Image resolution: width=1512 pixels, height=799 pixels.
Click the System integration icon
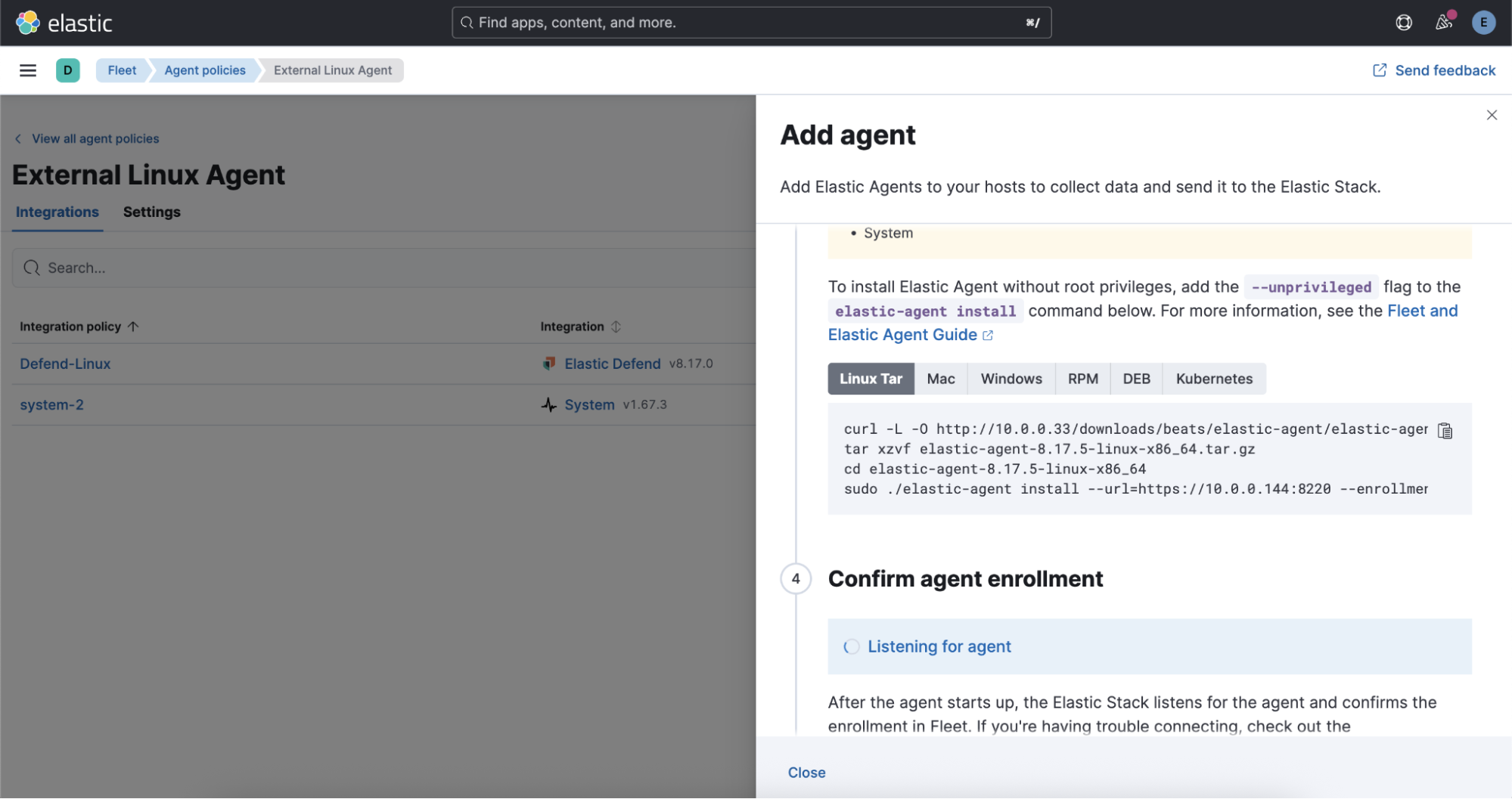pos(548,404)
